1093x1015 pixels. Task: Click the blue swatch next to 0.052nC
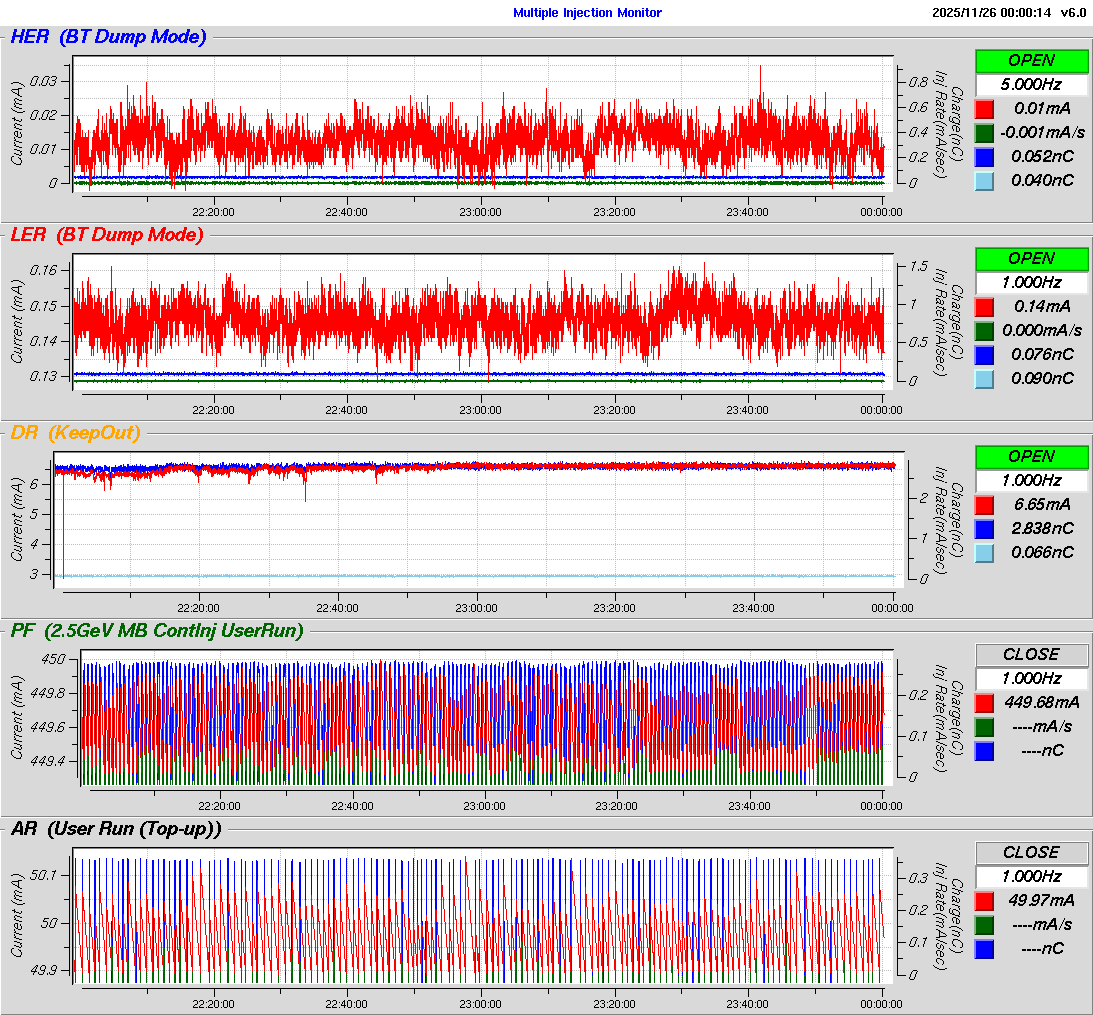985,157
